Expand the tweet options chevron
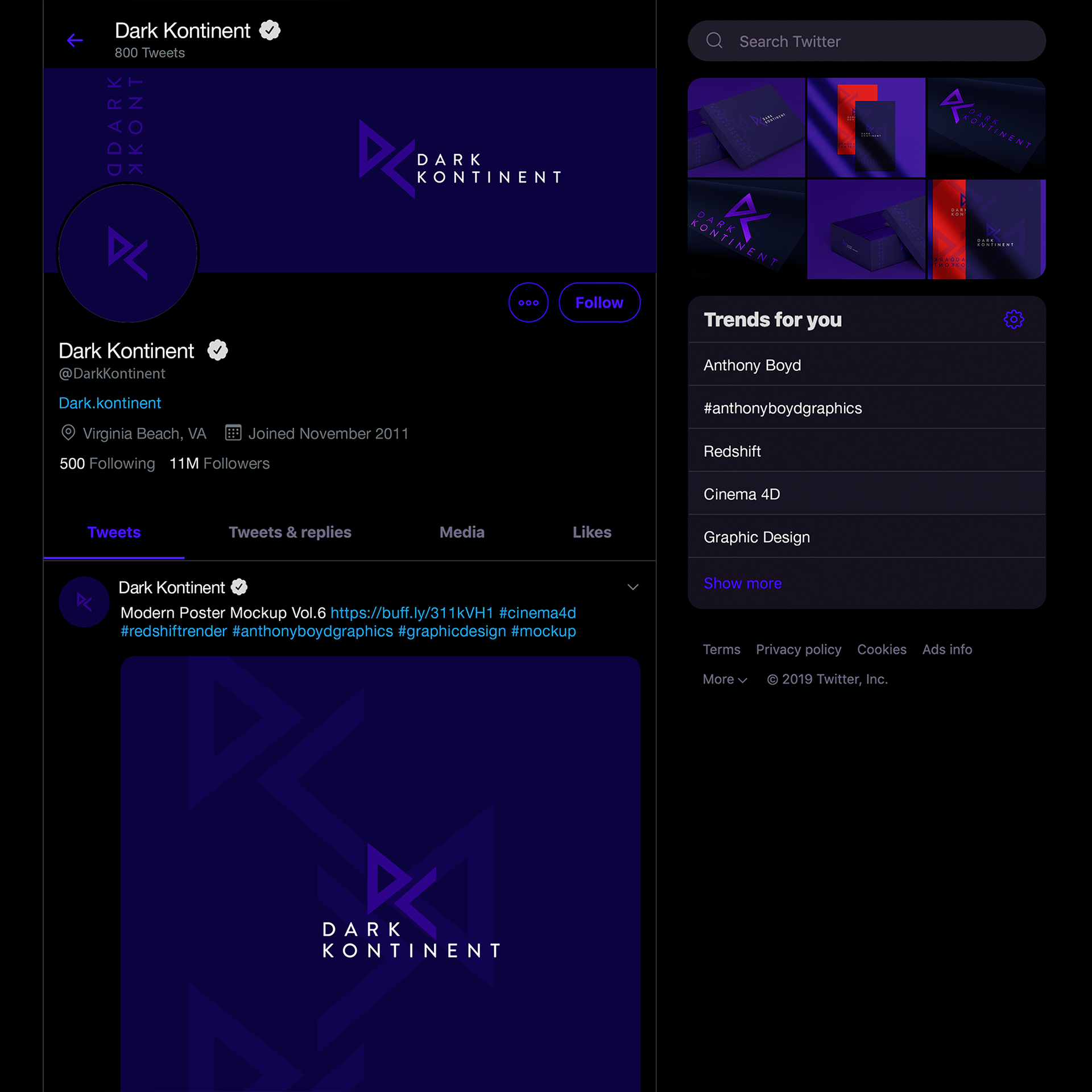The width and height of the screenshot is (1092, 1092). point(633,587)
